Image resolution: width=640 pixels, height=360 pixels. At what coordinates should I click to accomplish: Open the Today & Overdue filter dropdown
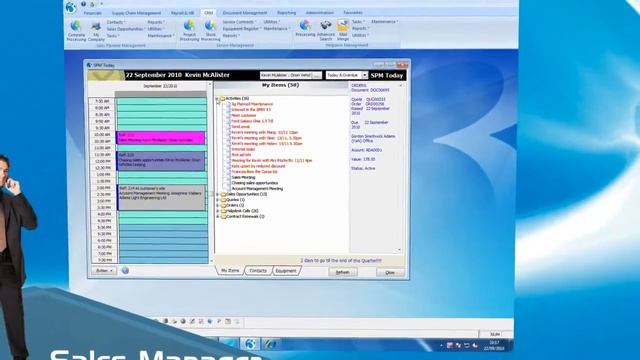[364, 75]
